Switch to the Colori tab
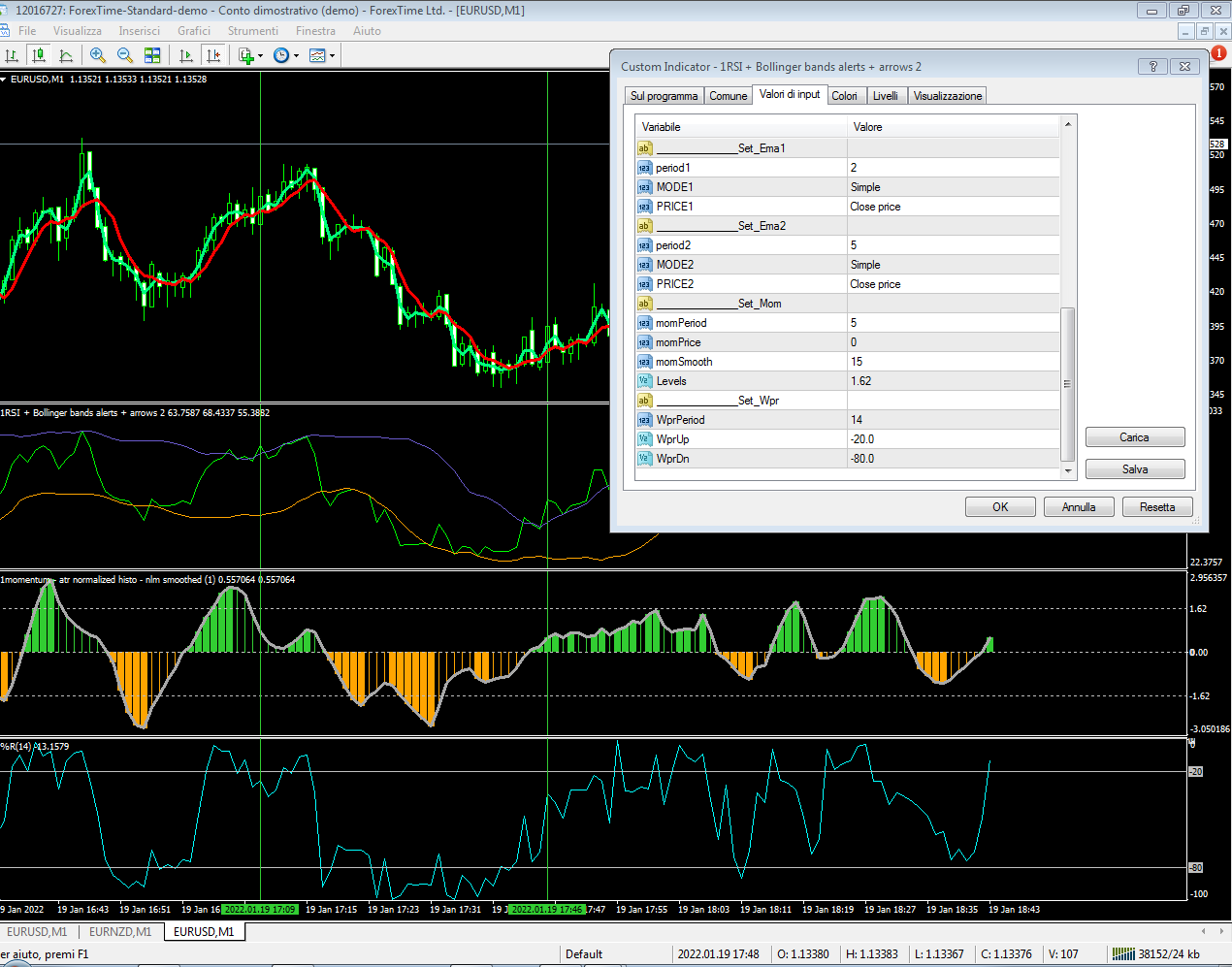The width and height of the screenshot is (1232, 967). point(844,96)
